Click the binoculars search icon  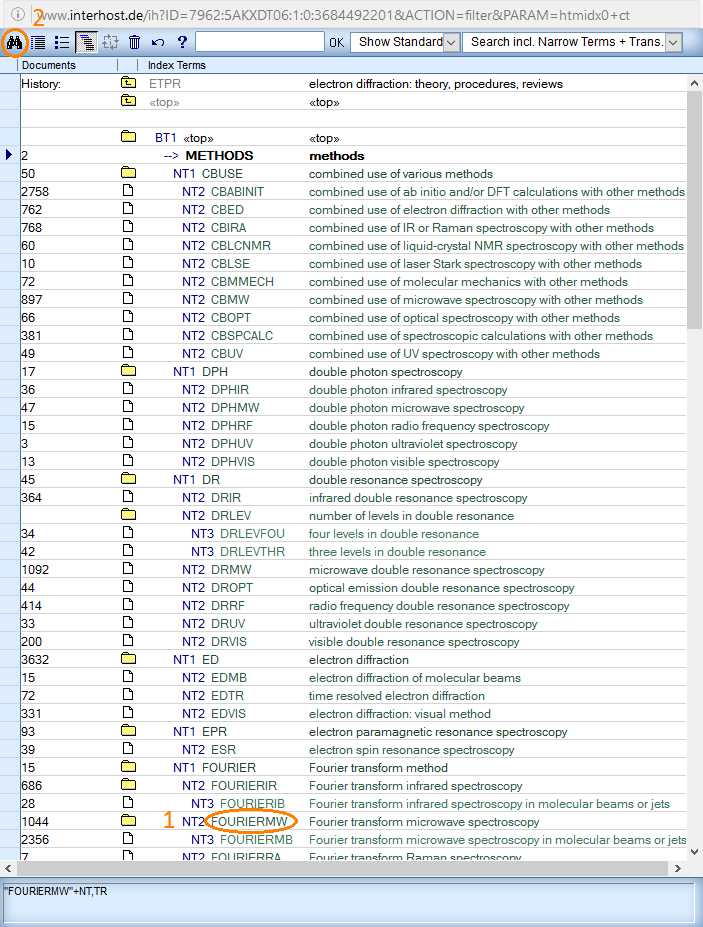tap(15, 42)
